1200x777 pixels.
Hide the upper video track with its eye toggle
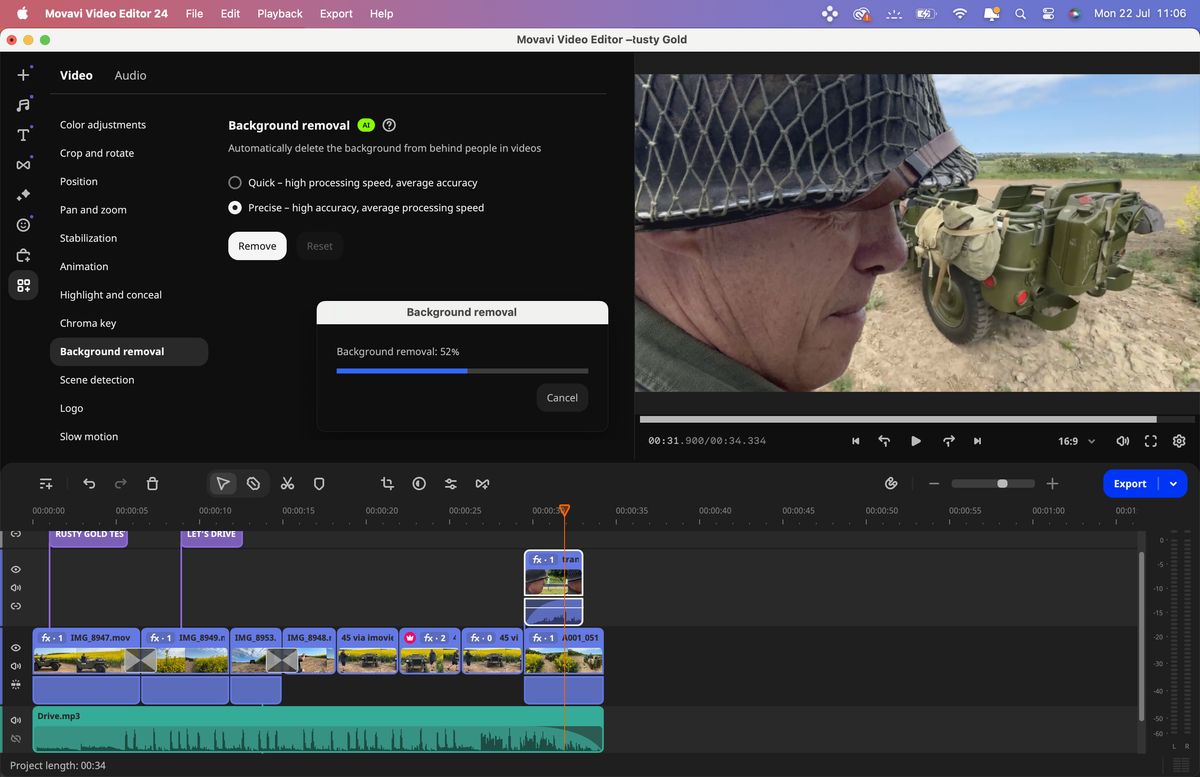click(14, 568)
